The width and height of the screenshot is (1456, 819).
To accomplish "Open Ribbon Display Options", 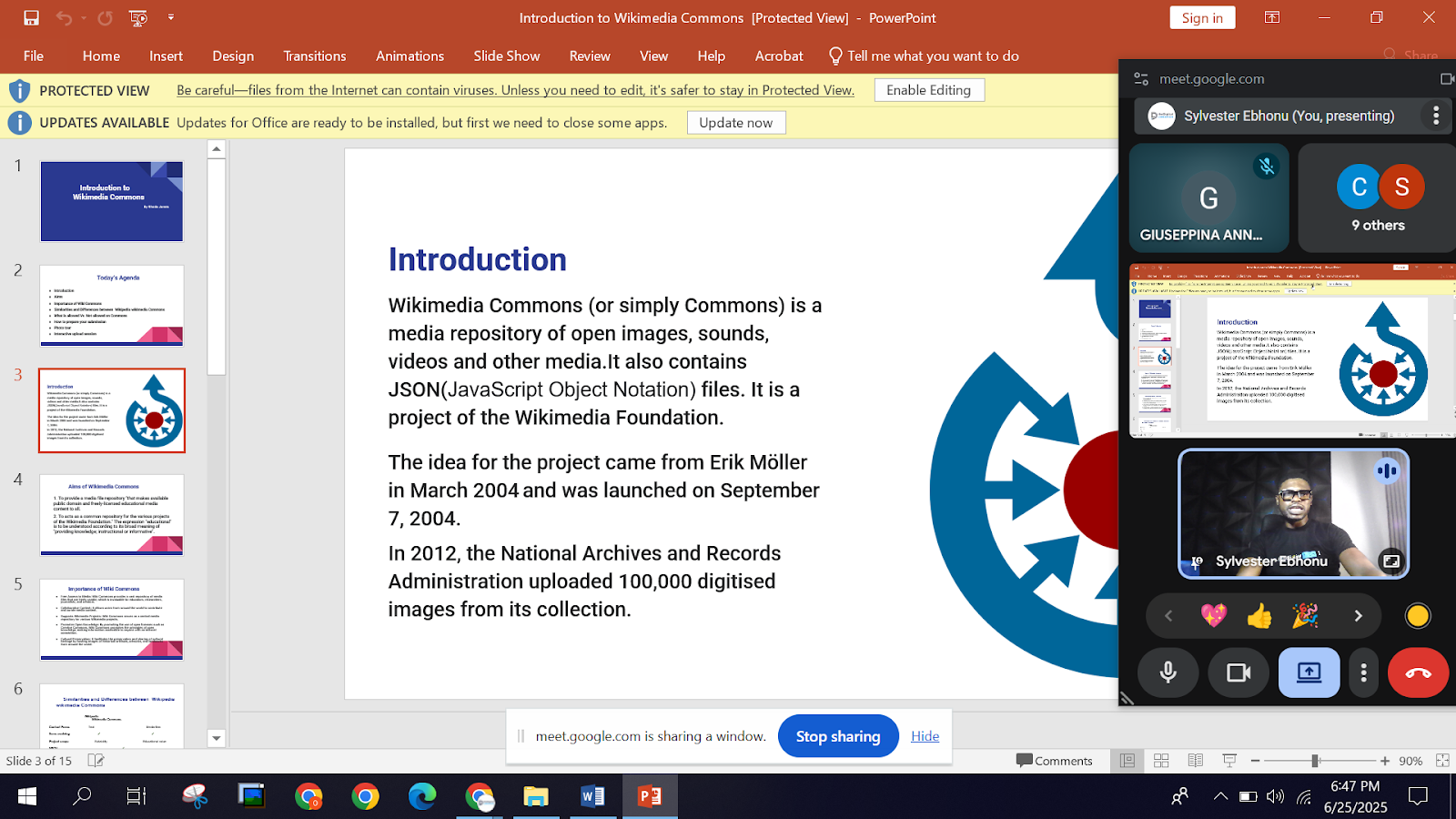I will click(x=1272, y=17).
